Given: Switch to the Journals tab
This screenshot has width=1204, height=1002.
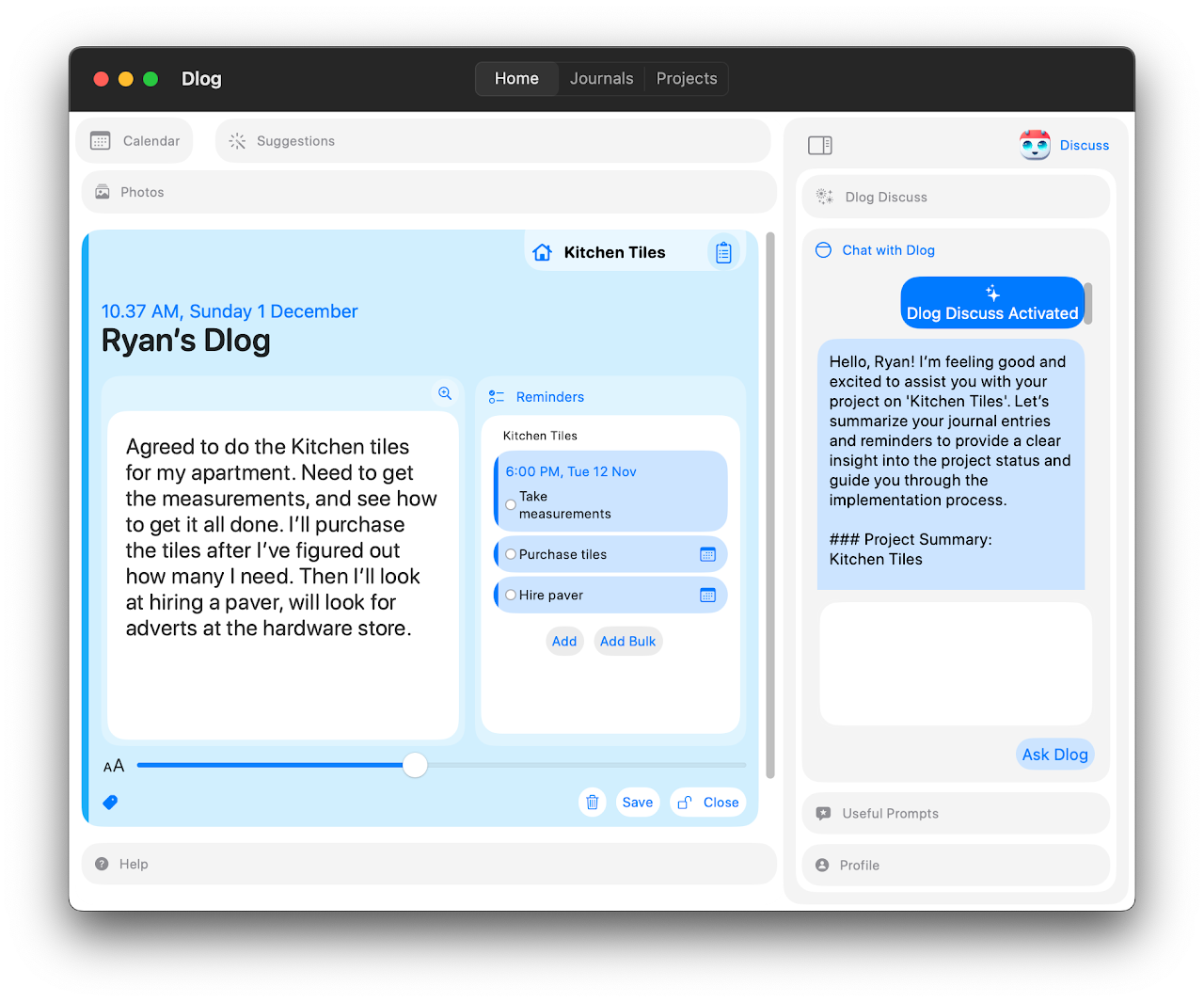Looking at the screenshot, I should 601,79.
